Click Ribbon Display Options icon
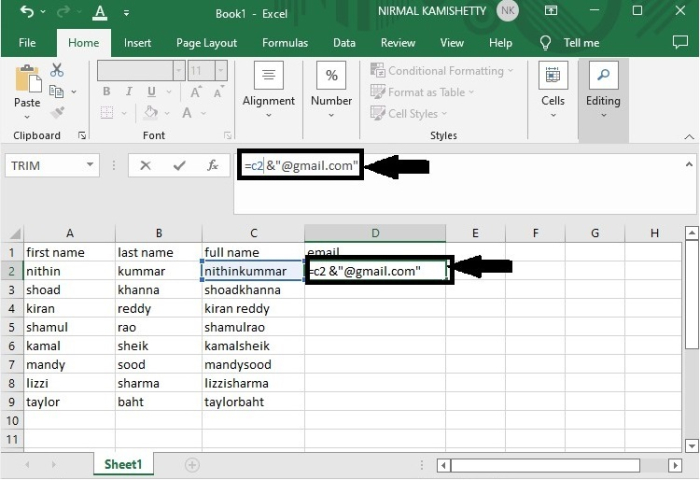 pyautogui.click(x=550, y=11)
